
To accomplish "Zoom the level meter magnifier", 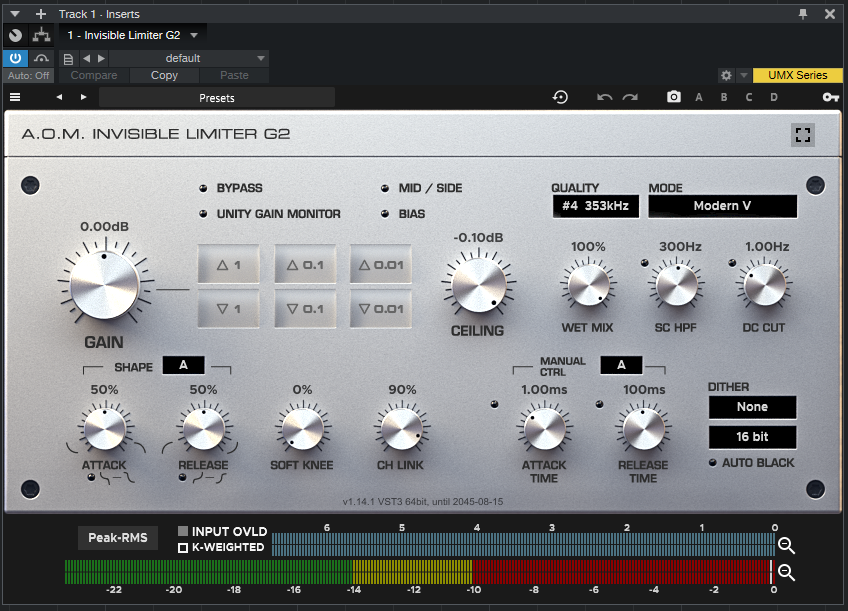I will 786,572.
